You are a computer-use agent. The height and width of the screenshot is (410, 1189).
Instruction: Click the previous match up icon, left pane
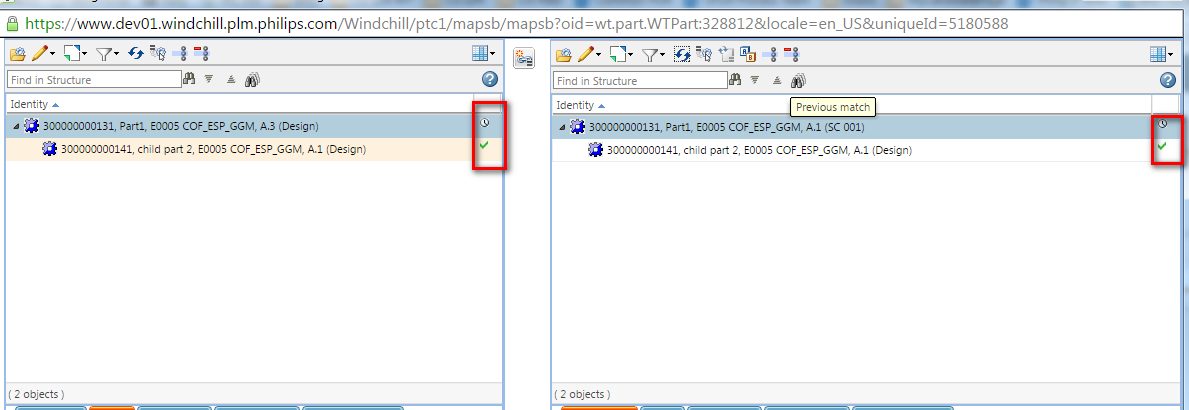pos(231,79)
